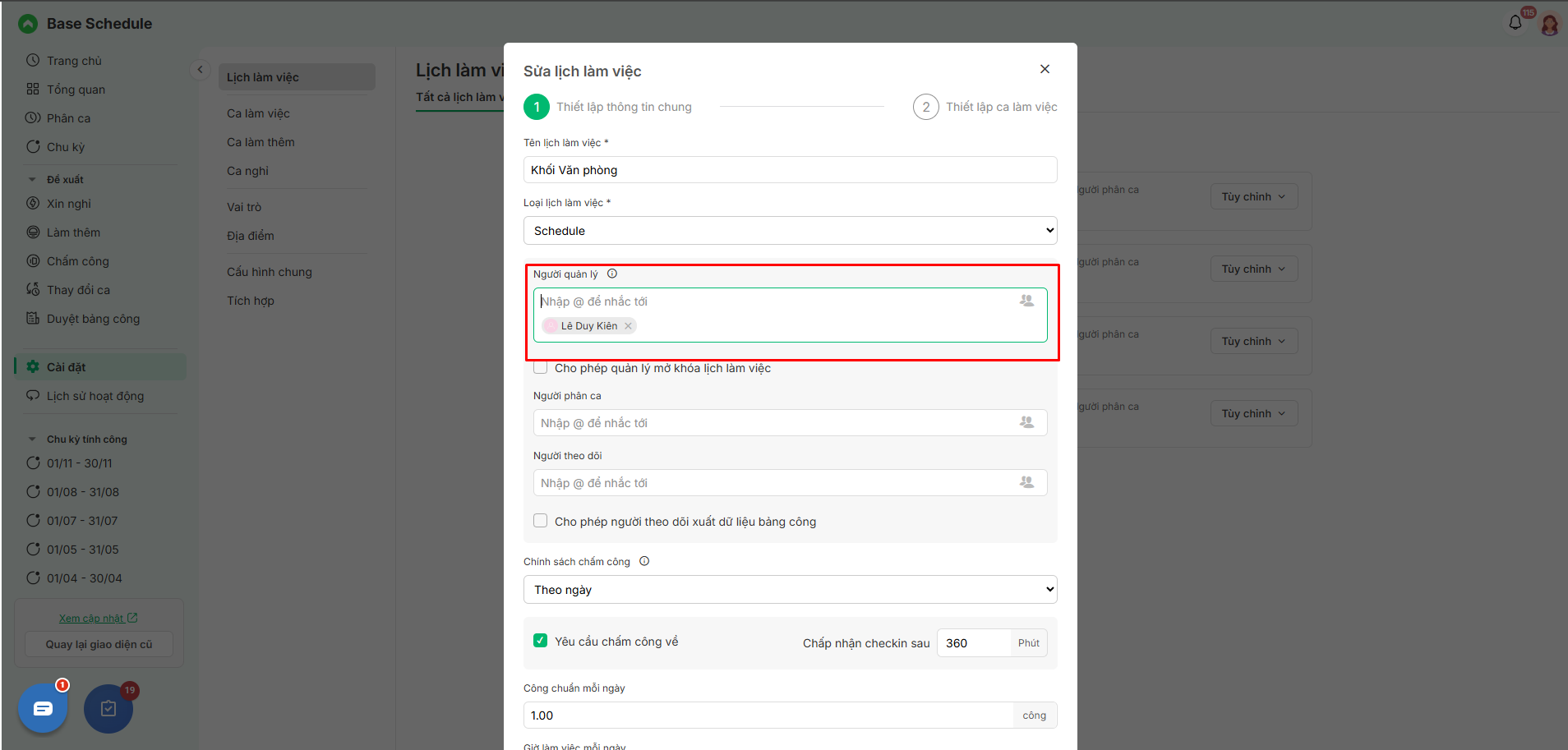Open the third Tùy chỉnh dropdown

[x=1253, y=341]
